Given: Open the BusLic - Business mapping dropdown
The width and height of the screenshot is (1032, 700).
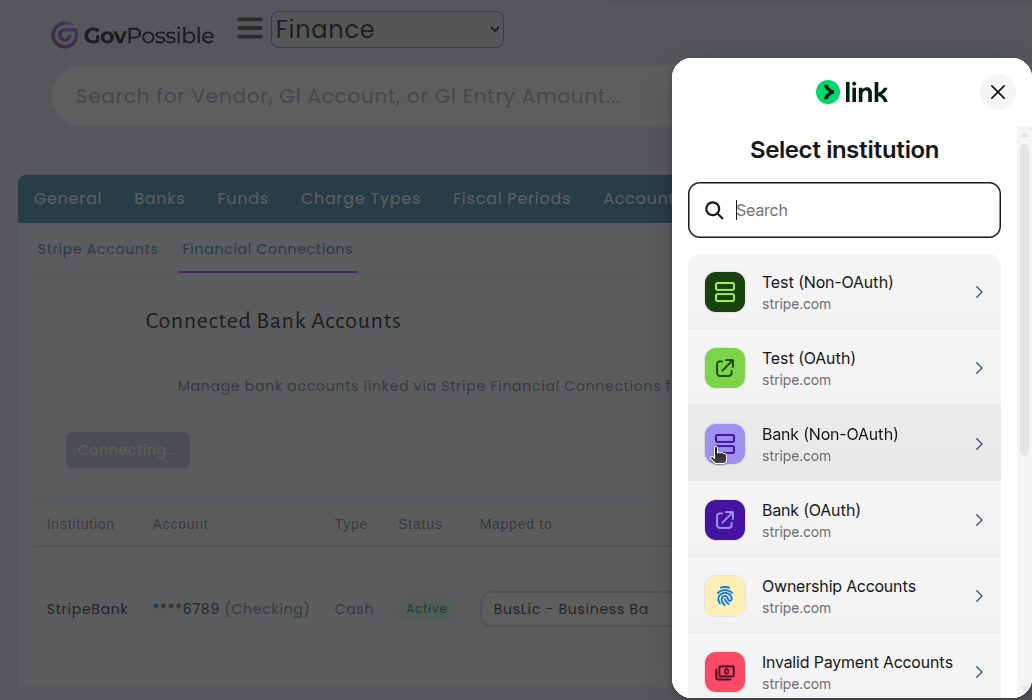Looking at the screenshot, I should coord(577,609).
